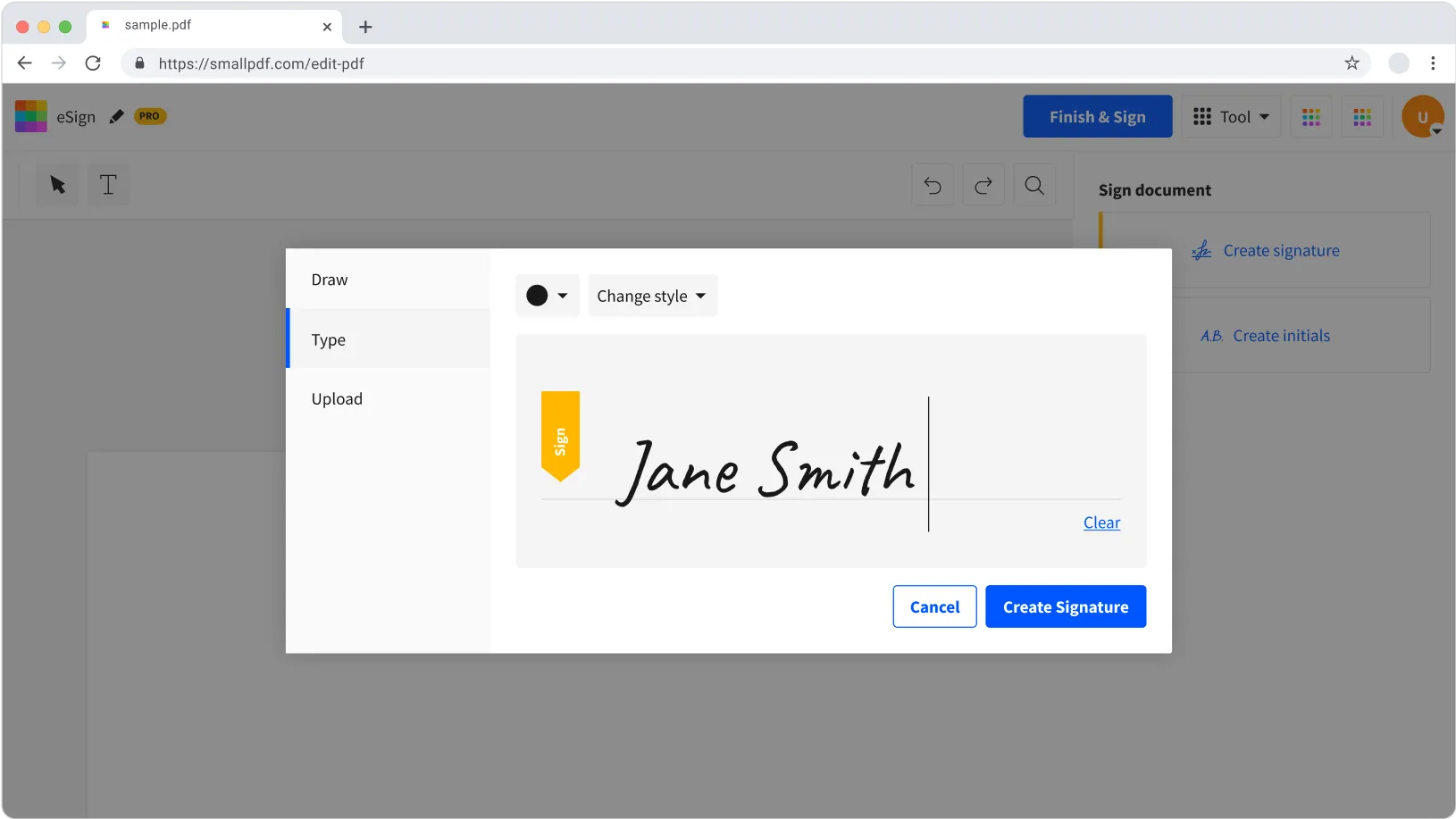This screenshot has width=1456, height=819.
Task: Open the Tool dropdown
Action: tap(1231, 116)
